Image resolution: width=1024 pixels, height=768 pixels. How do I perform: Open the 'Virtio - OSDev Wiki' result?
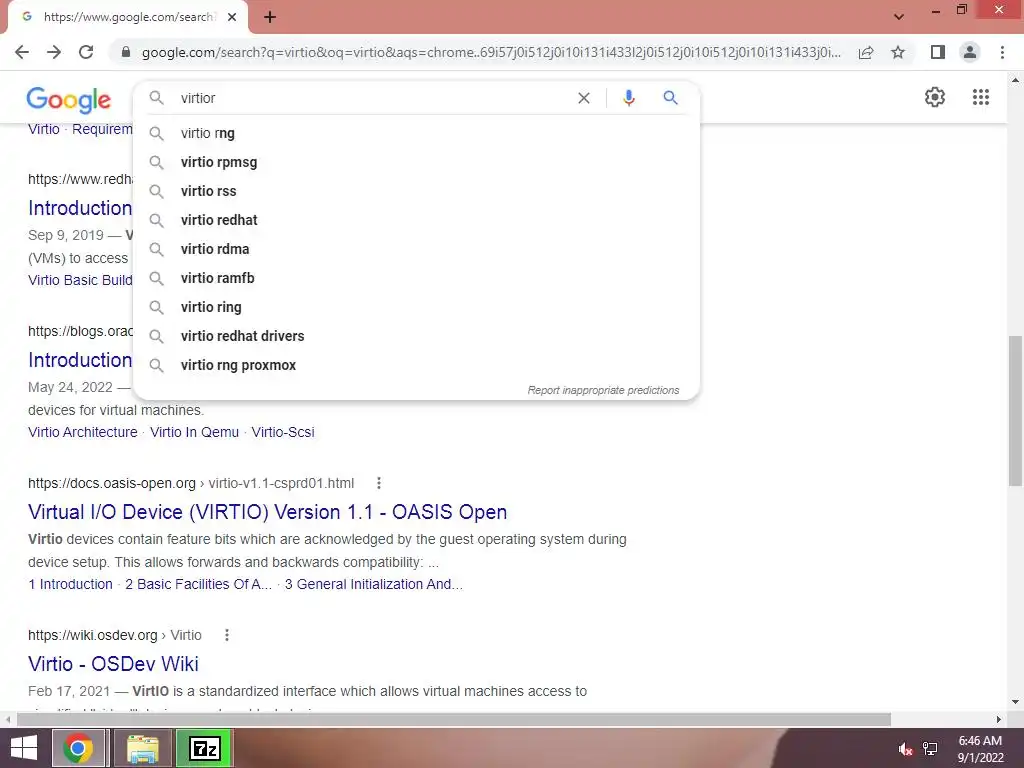[x=113, y=664]
